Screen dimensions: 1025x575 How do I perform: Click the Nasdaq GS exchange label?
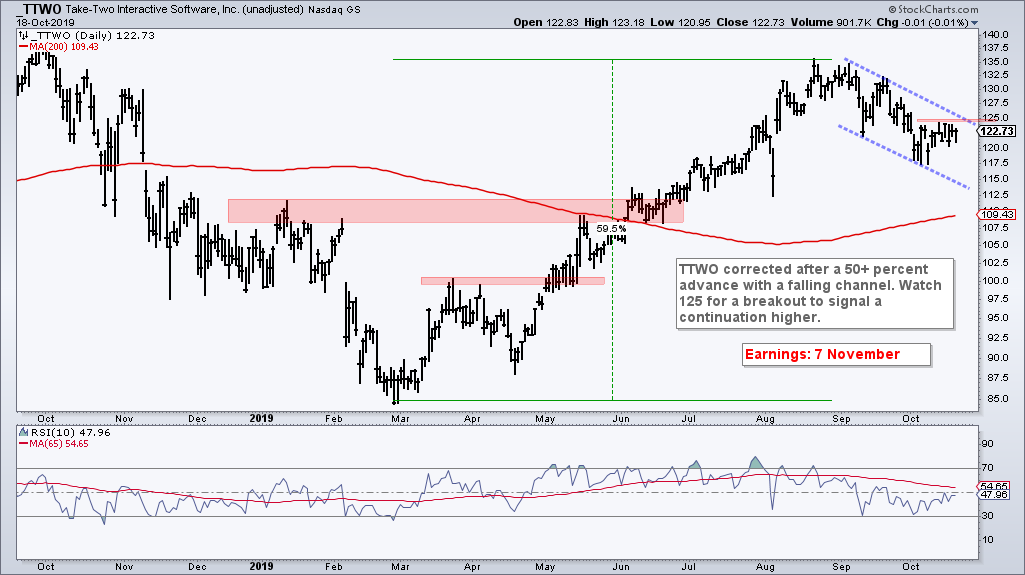coord(334,10)
